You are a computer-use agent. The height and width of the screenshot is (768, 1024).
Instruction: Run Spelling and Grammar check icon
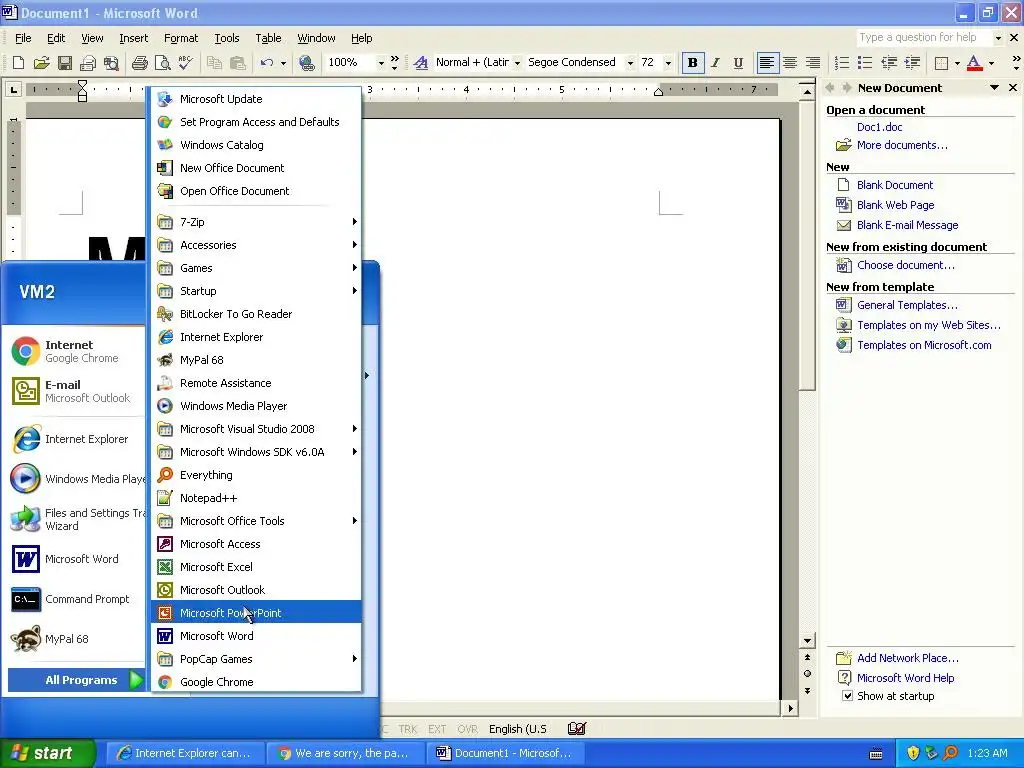pos(185,63)
